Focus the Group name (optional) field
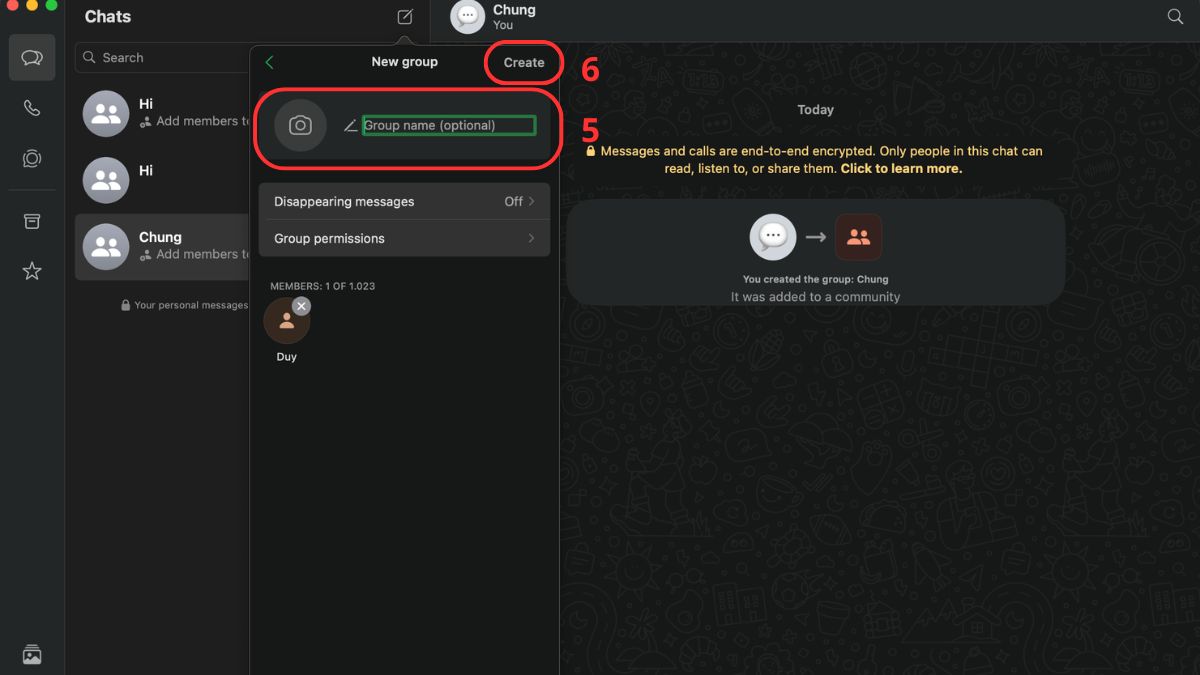This screenshot has height=675, width=1200. 449,126
